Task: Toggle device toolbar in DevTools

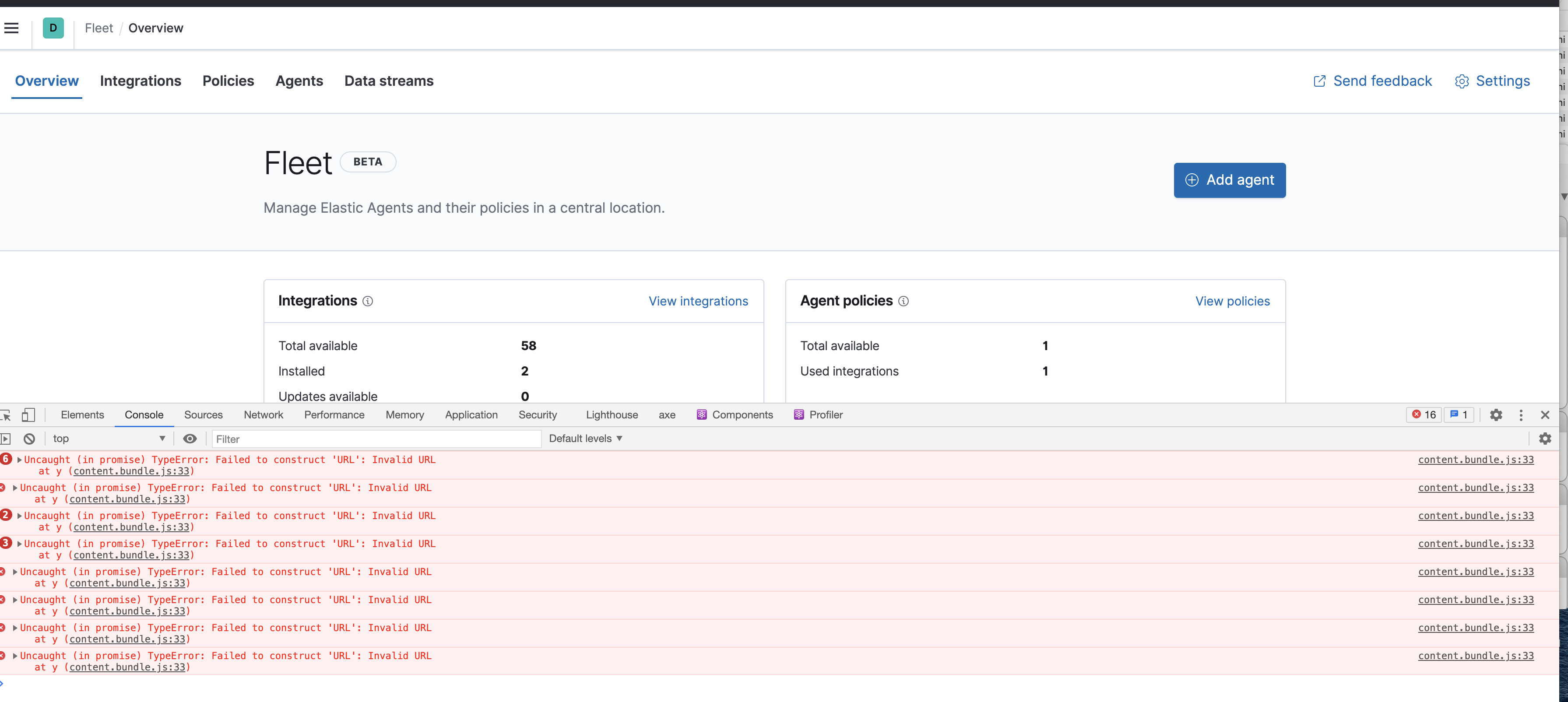Action: click(x=28, y=415)
